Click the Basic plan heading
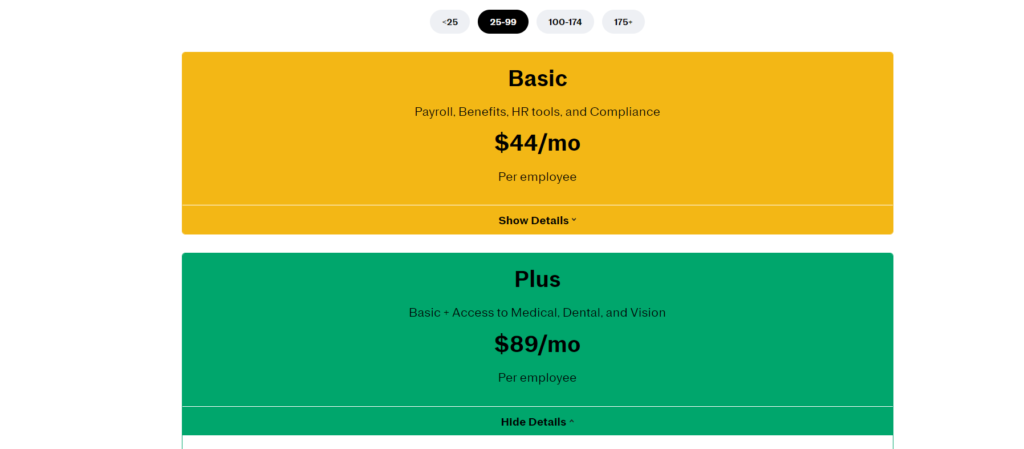 (537, 78)
